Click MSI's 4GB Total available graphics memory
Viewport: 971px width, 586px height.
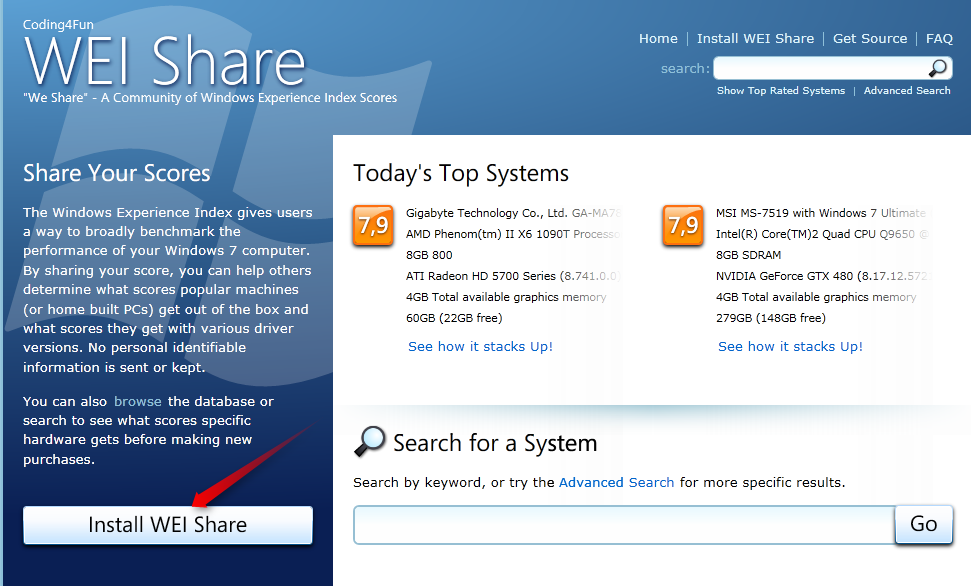[816, 297]
